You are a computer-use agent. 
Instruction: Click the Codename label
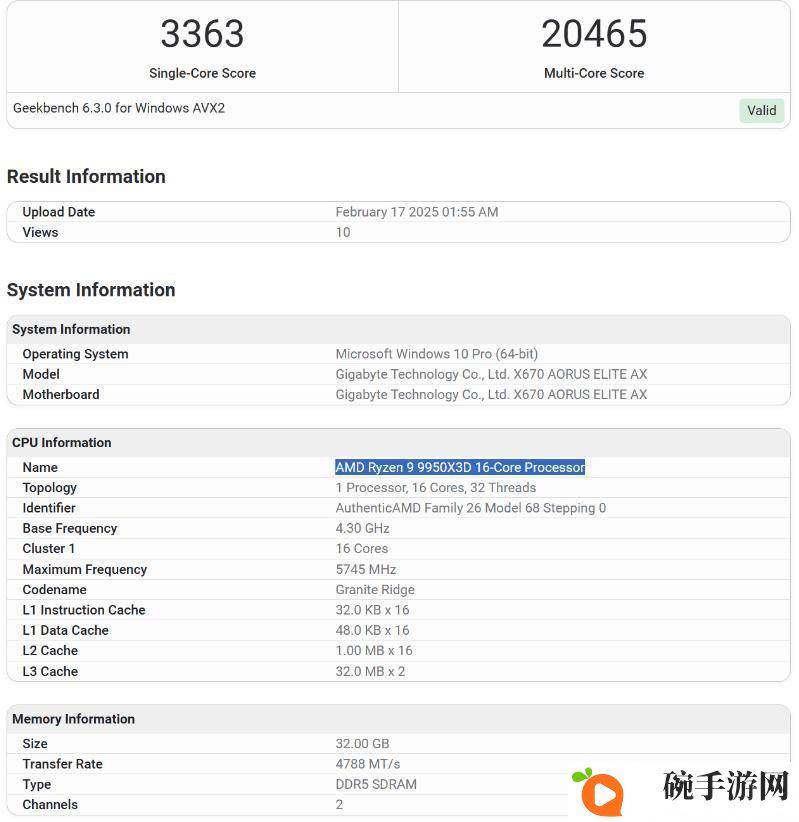55,590
